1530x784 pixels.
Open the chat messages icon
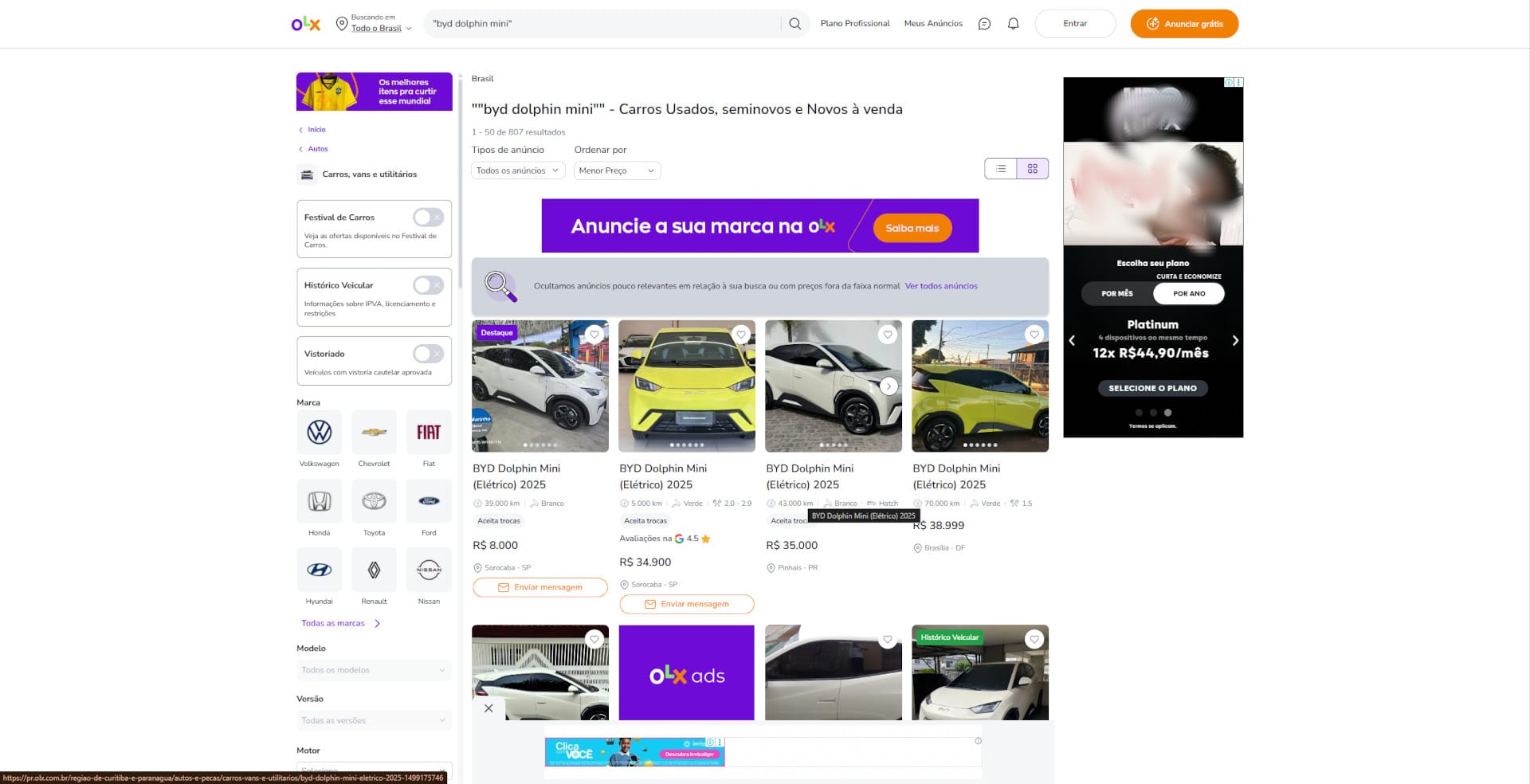pos(984,24)
